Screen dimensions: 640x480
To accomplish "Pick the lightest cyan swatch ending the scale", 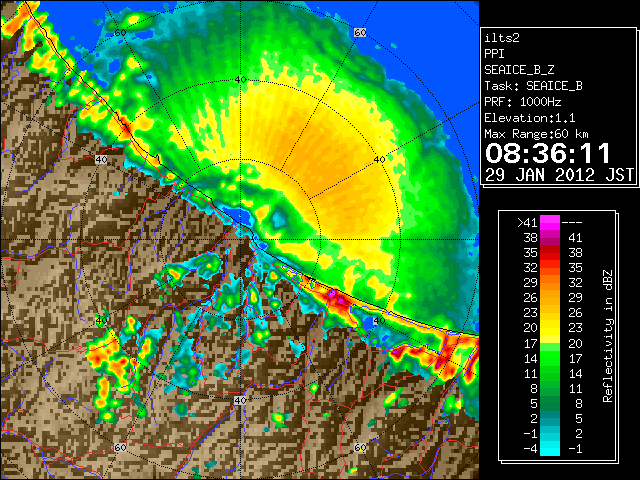I will 550,450.
